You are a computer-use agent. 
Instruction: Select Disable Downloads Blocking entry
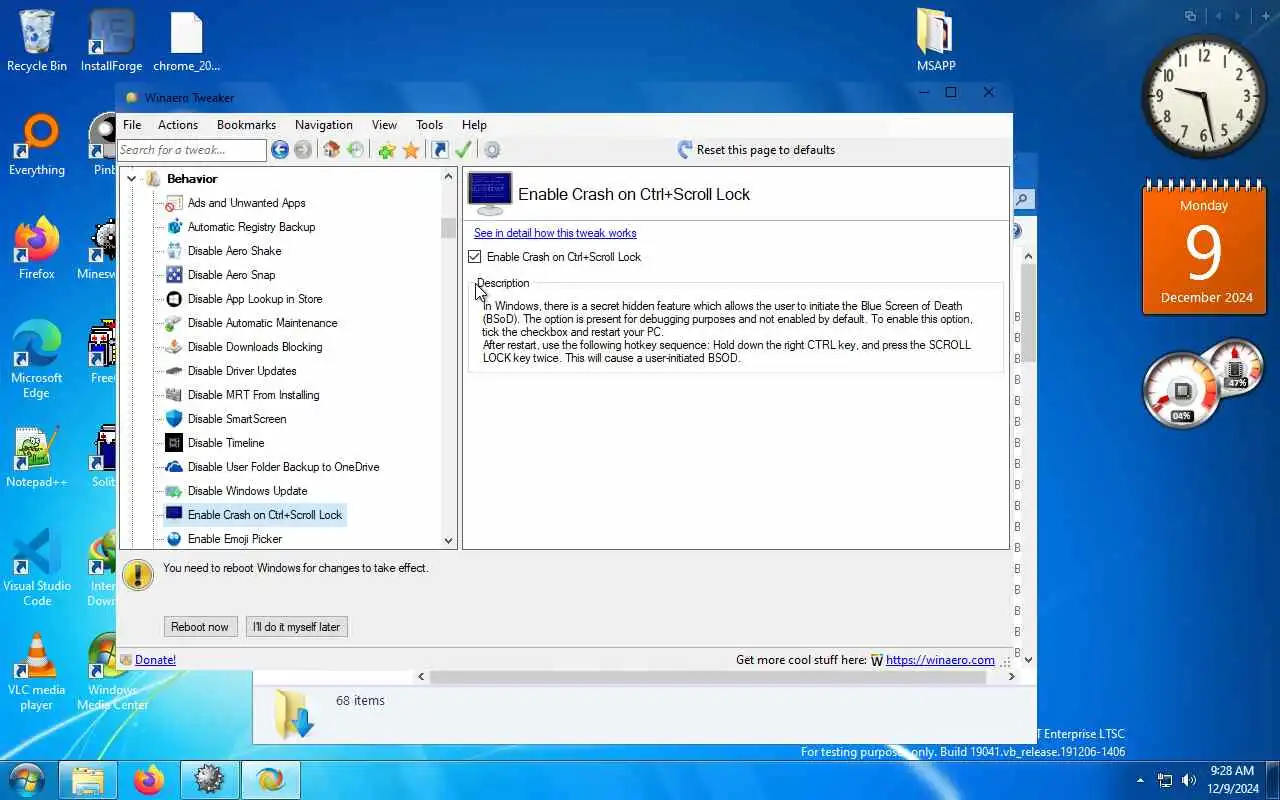coord(255,347)
